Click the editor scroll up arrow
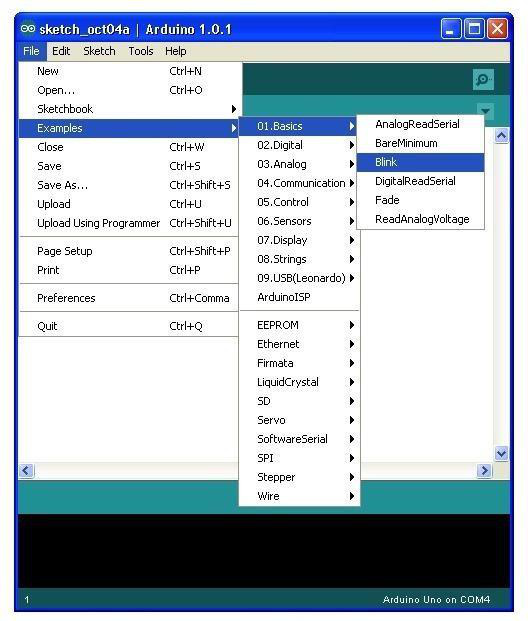528x621 pixels. pyautogui.click(x=501, y=136)
